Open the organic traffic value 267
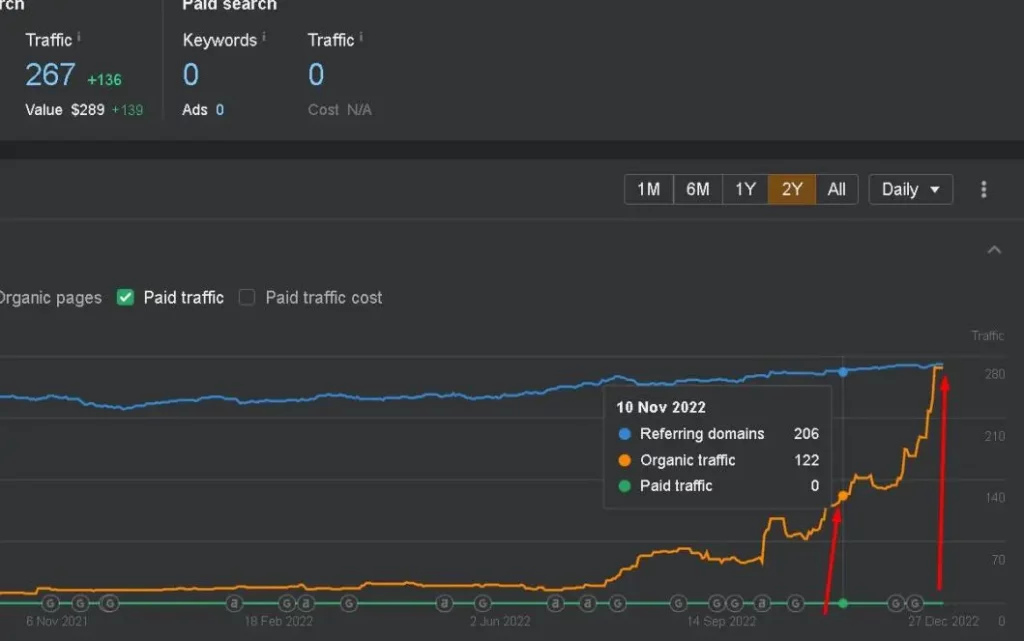 pos(50,75)
